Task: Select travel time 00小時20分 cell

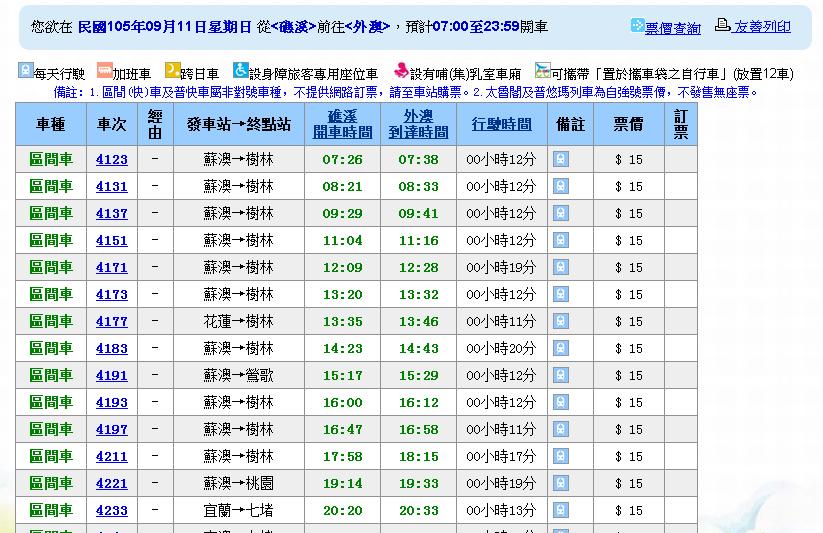Action: pos(502,349)
